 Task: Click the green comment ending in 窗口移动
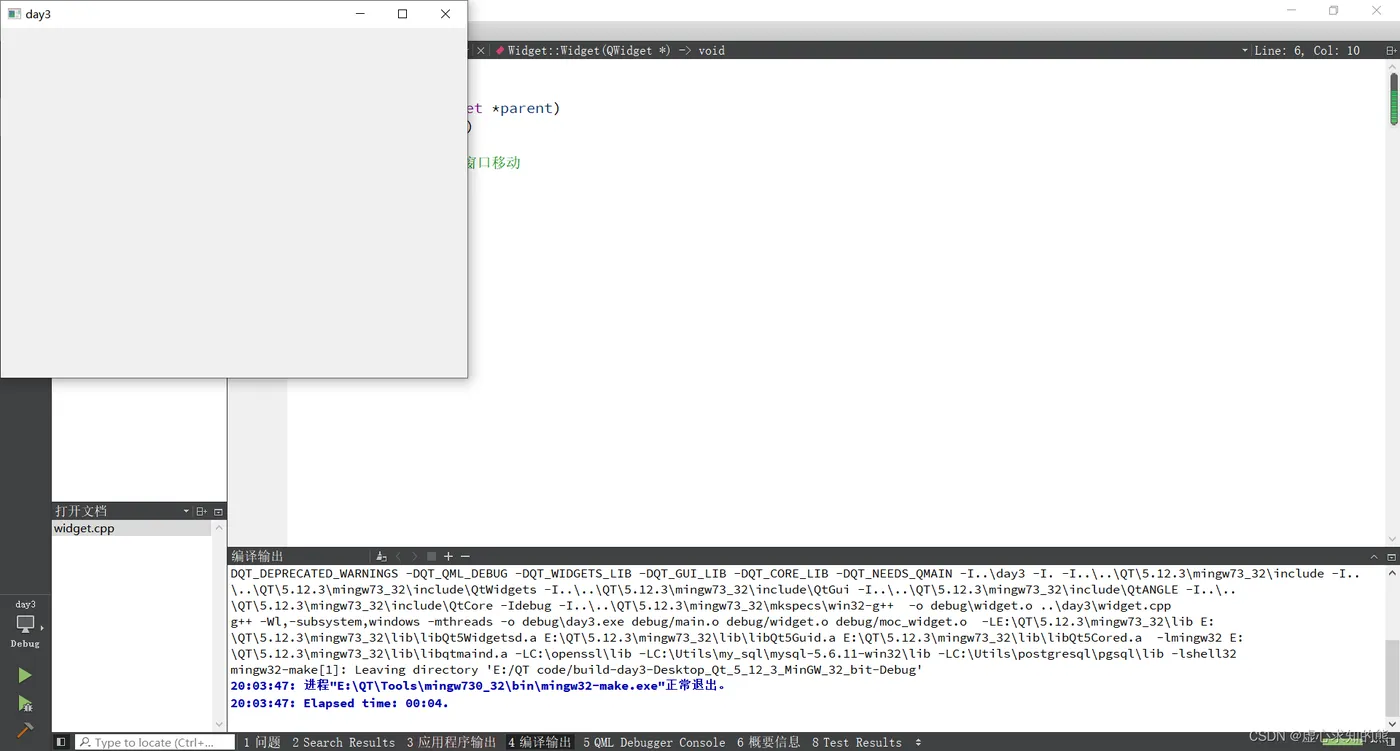494,162
